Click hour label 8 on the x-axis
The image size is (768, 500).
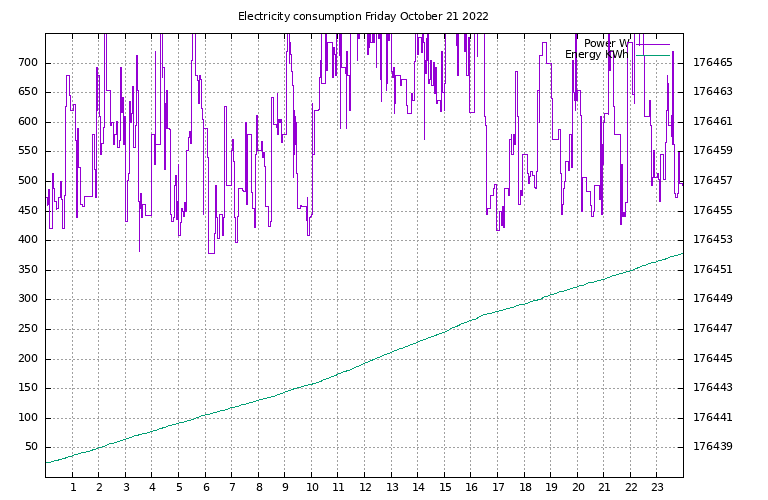(x=259, y=487)
